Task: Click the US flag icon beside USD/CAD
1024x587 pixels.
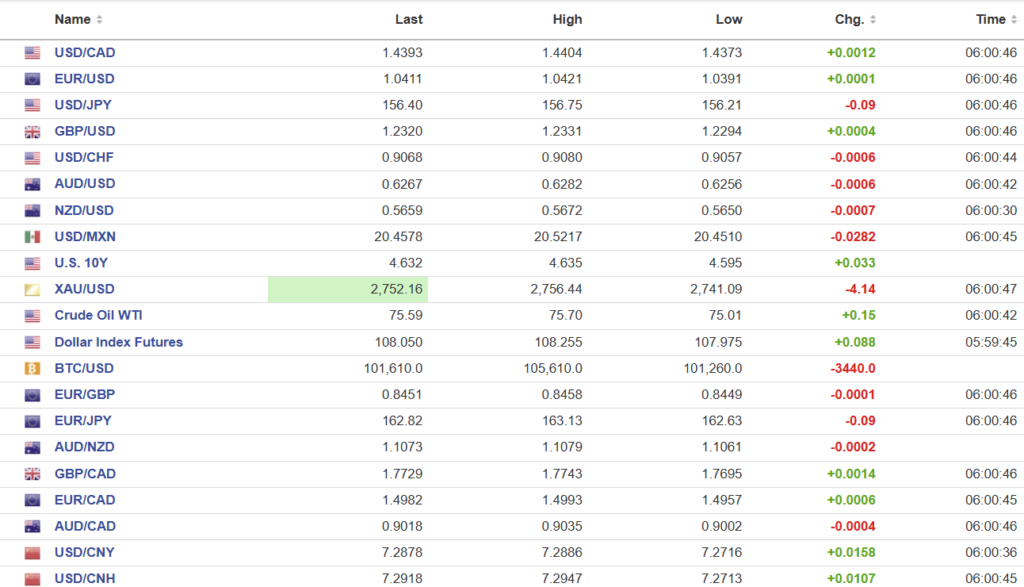Action: [32, 53]
